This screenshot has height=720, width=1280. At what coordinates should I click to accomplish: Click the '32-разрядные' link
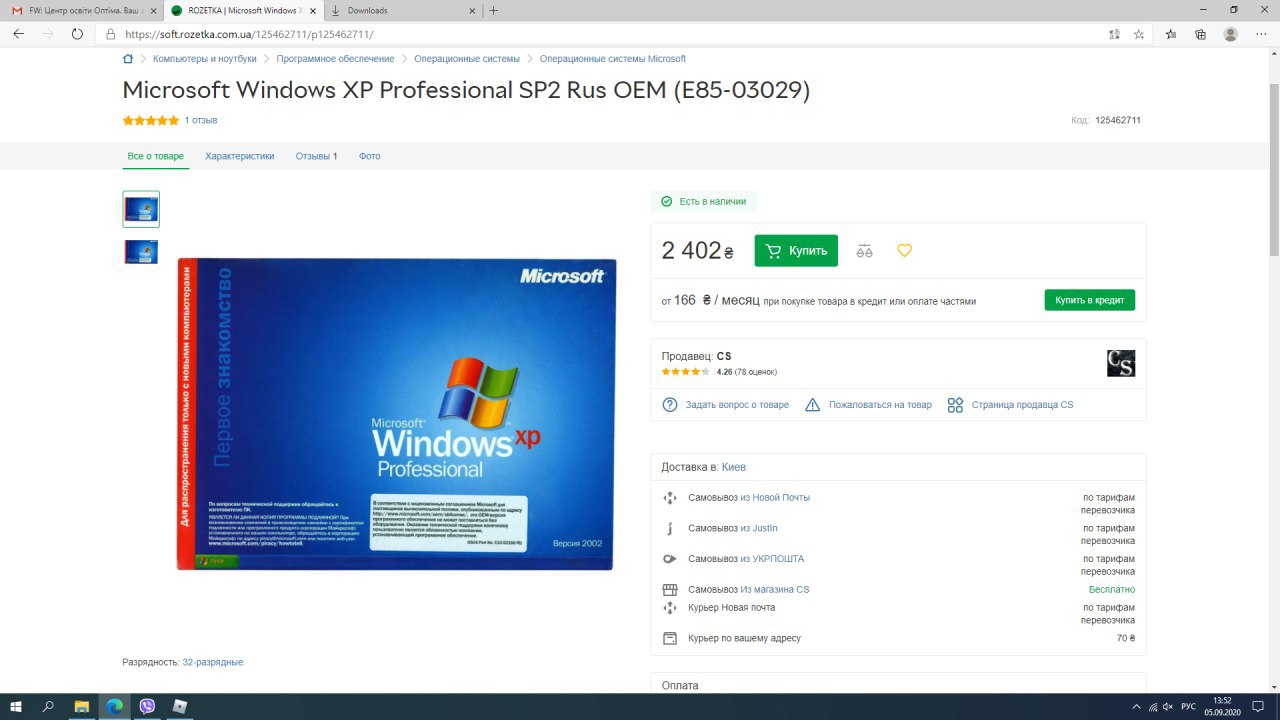213,662
